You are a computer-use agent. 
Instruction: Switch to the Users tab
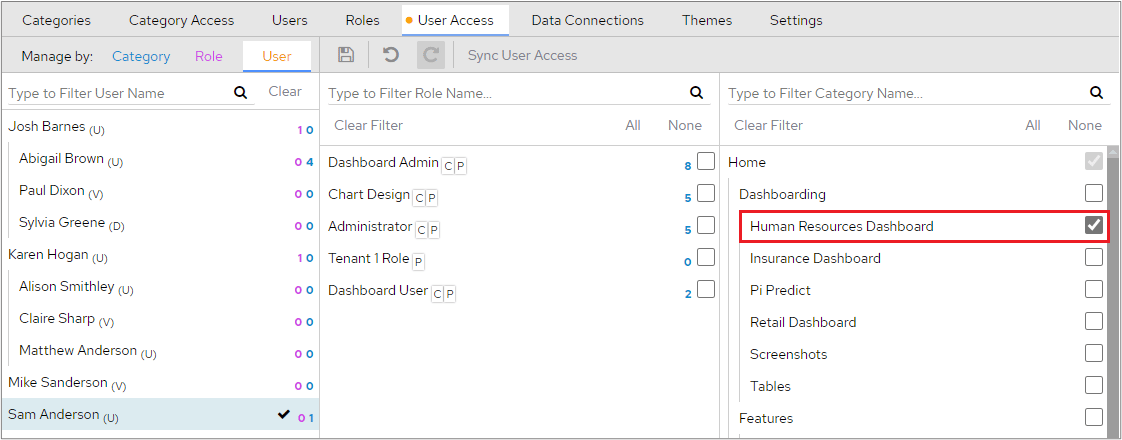click(289, 20)
